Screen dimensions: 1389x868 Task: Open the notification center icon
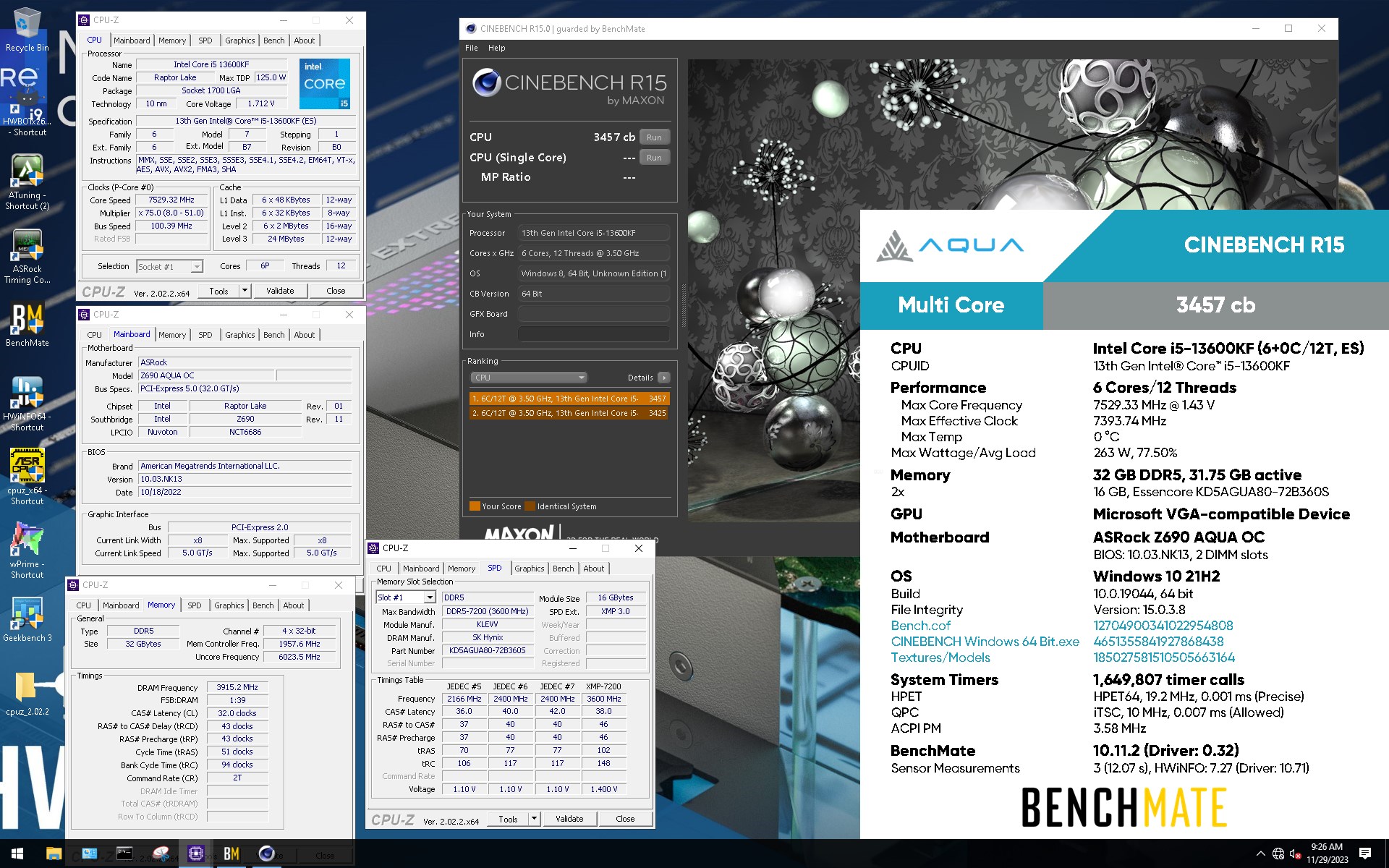[x=1365, y=854]
